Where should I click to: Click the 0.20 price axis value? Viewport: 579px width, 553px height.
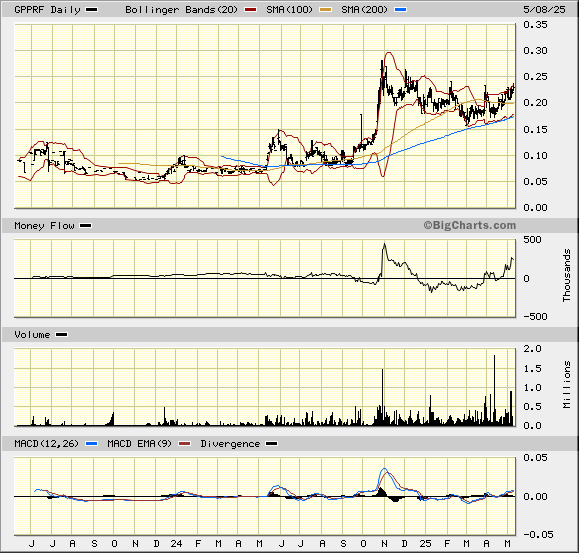pyautogui.click(x=535, y=103)
